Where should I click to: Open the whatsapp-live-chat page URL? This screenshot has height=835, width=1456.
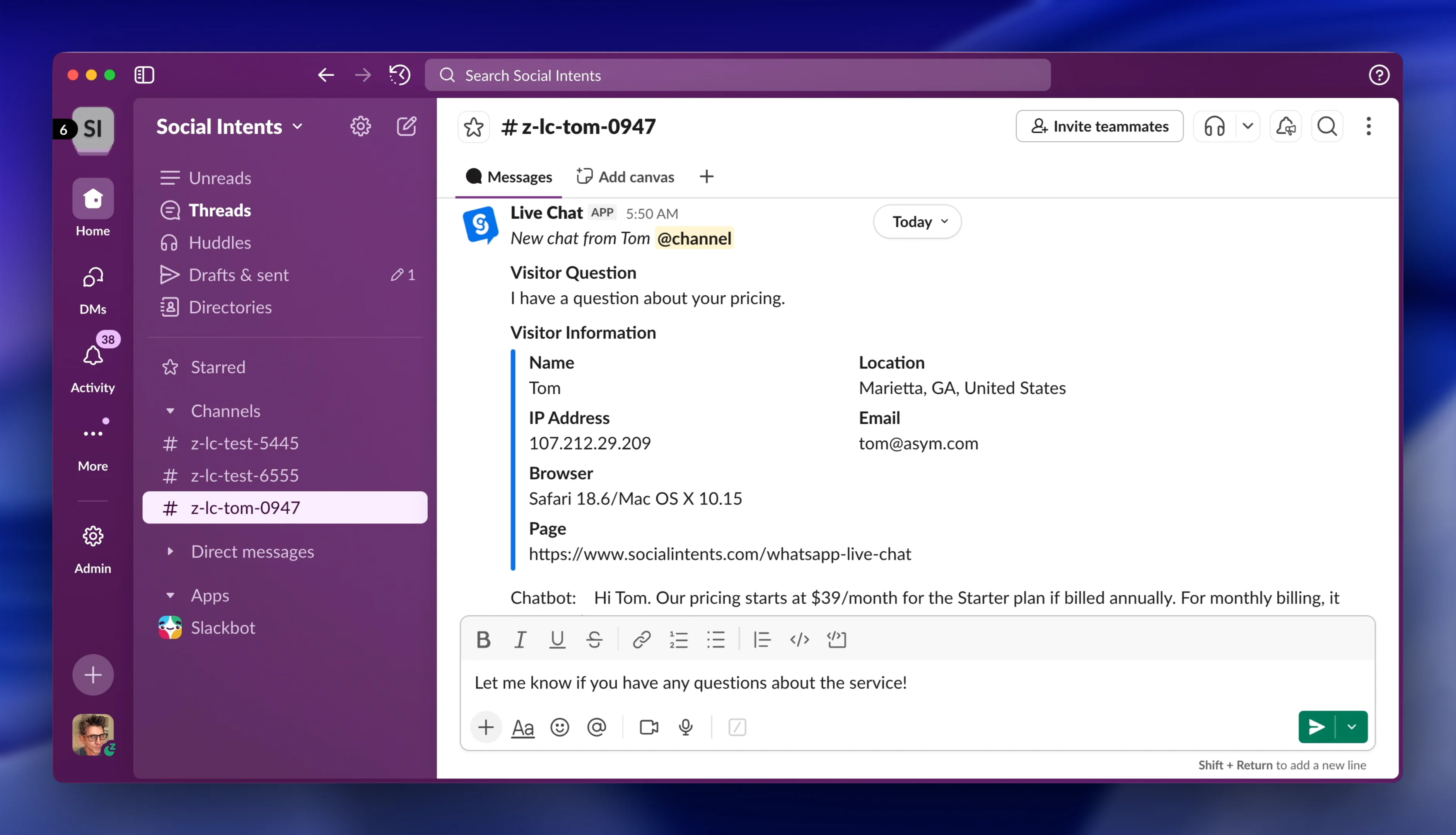720,554
